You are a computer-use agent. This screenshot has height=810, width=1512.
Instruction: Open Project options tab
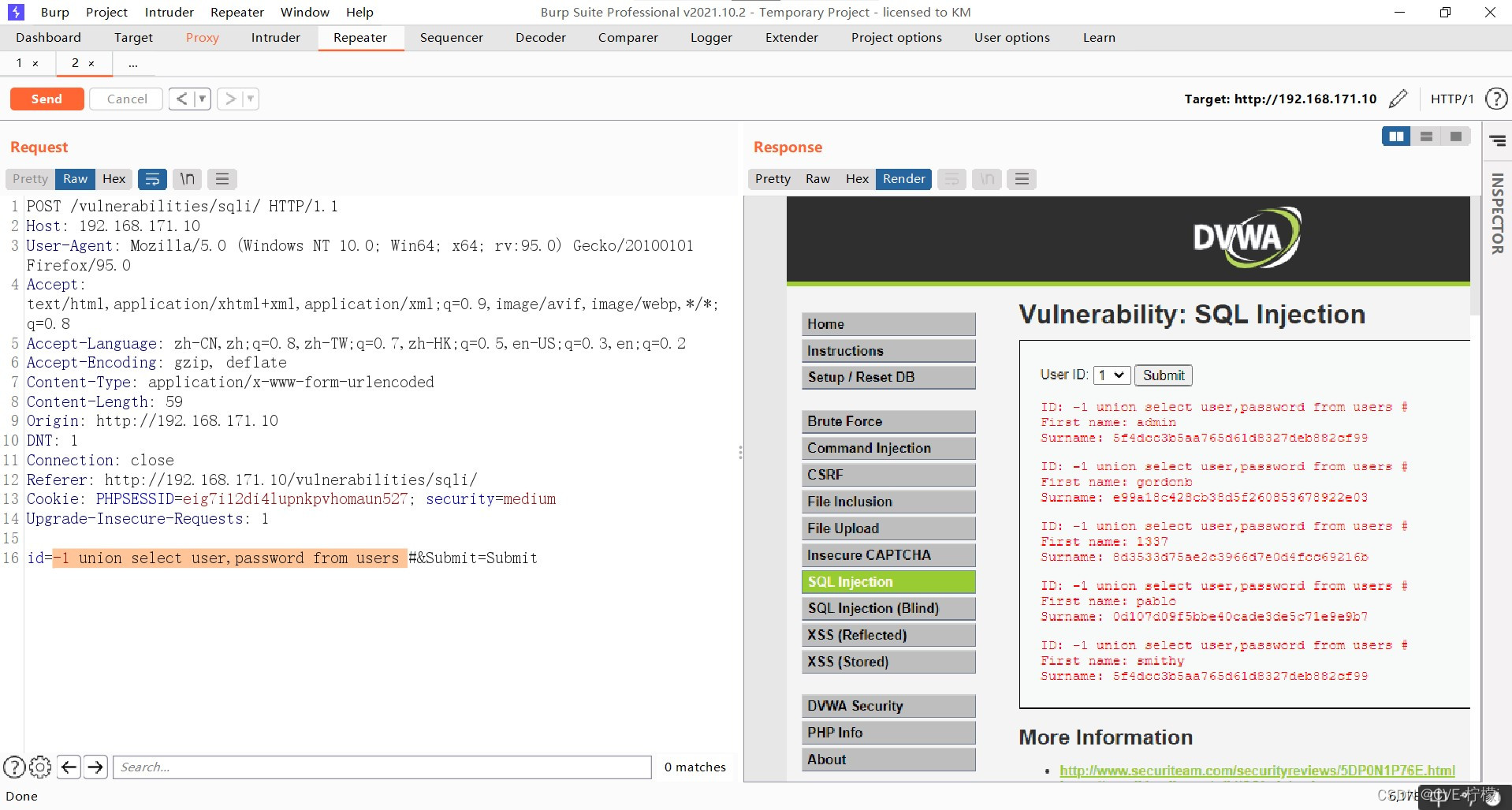click(896, 38)
